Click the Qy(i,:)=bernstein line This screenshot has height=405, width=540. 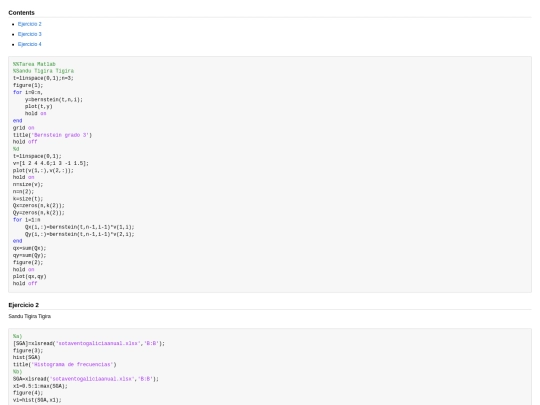[x=80, y=234]
